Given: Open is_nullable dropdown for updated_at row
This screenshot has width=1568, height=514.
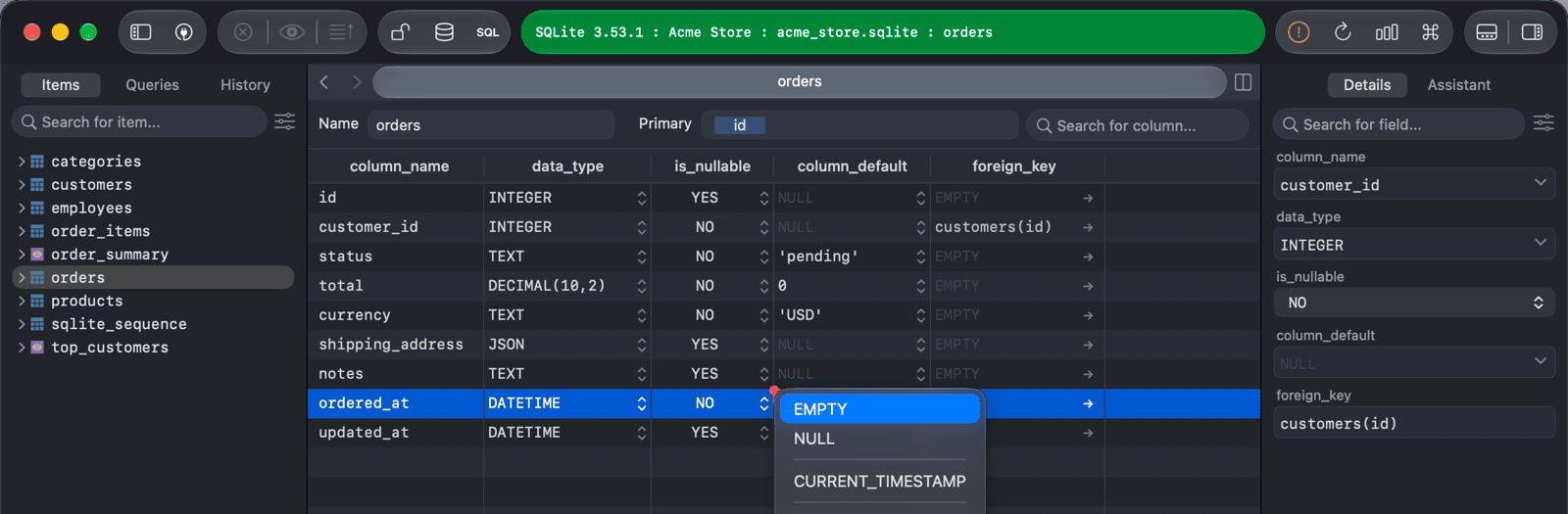Looking at the screenshot, I should [x=764, y=433].
